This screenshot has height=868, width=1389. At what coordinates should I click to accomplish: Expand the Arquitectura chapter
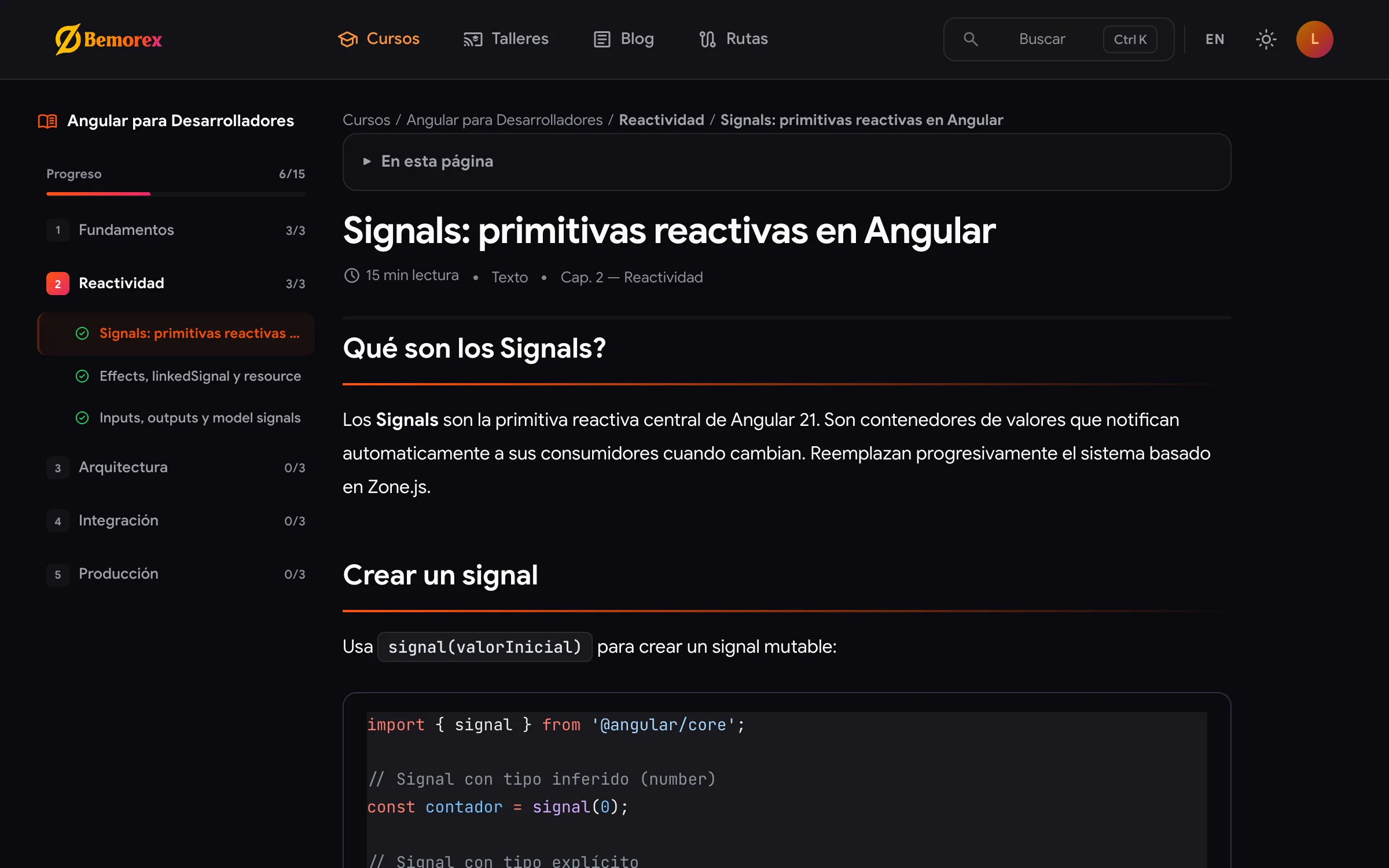pos(176,468)
